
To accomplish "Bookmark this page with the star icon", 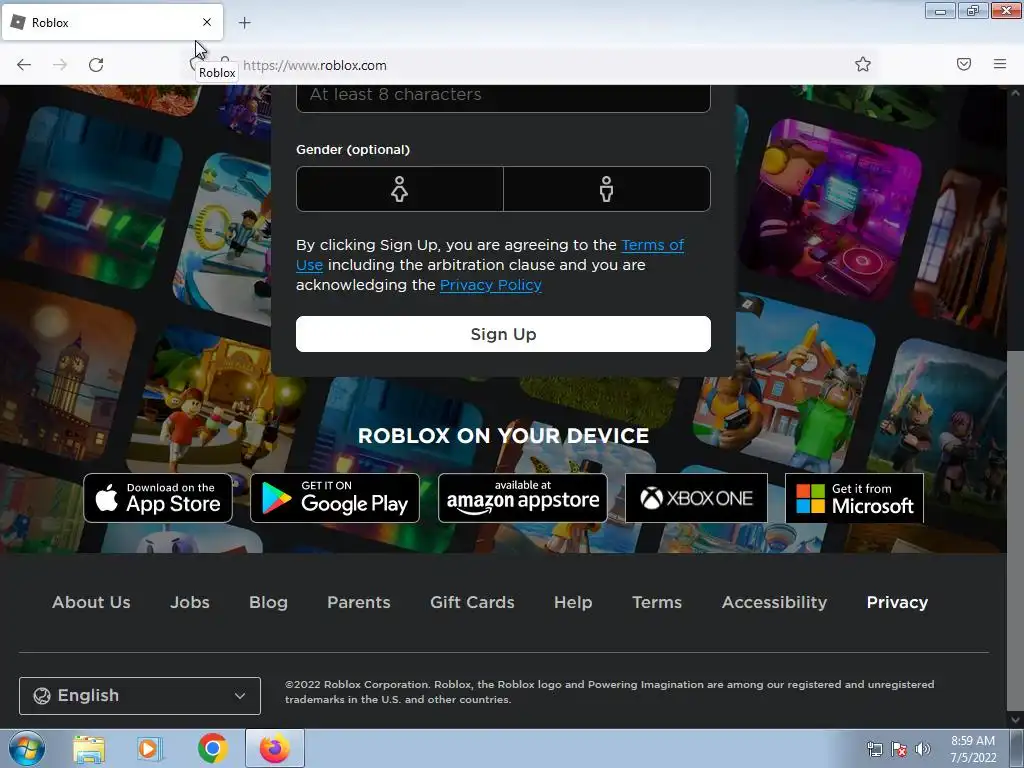I will pyautogui.click(x=863, y=64).
